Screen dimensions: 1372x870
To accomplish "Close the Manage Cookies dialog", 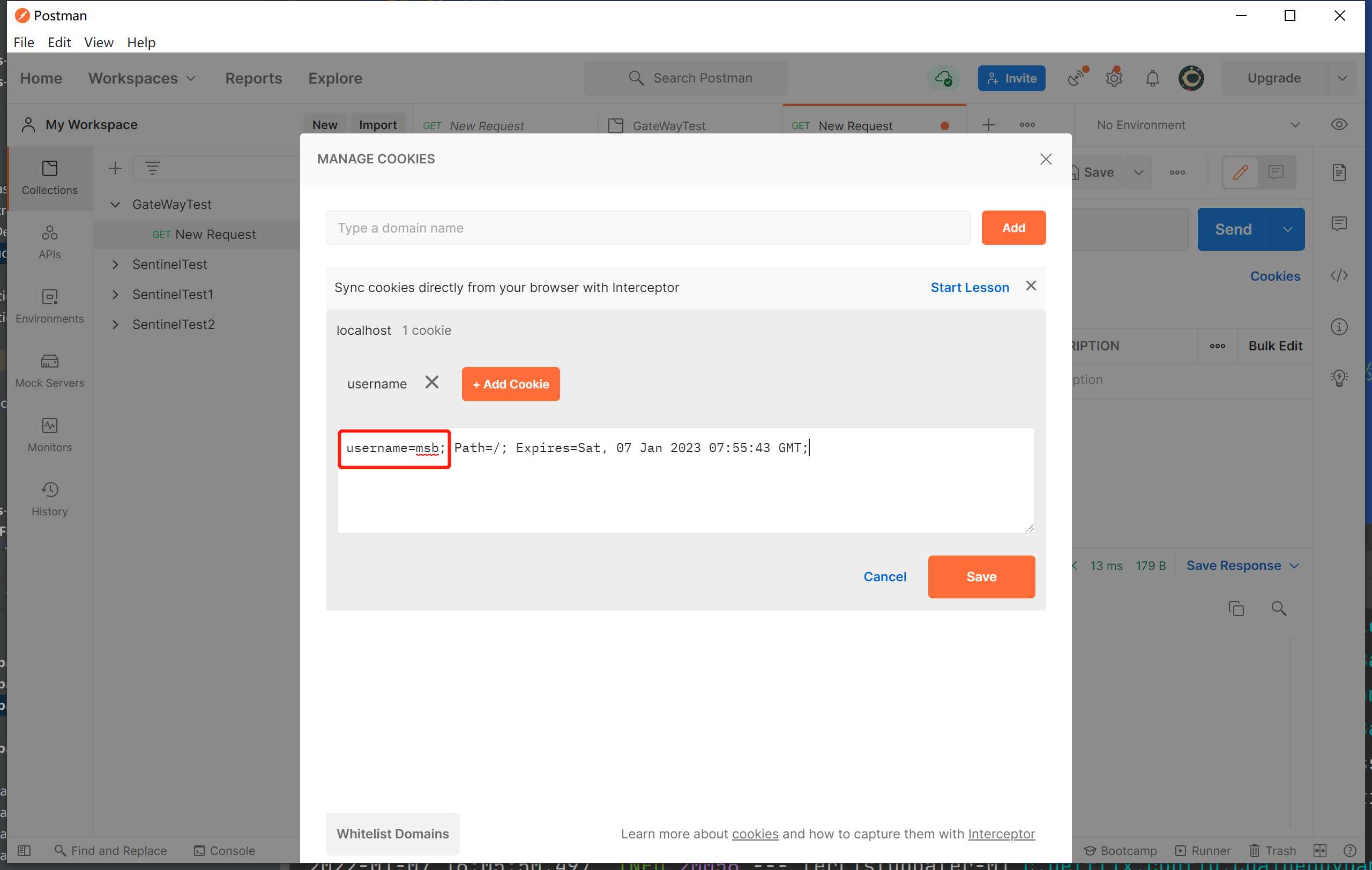I will pos(1046,159).
